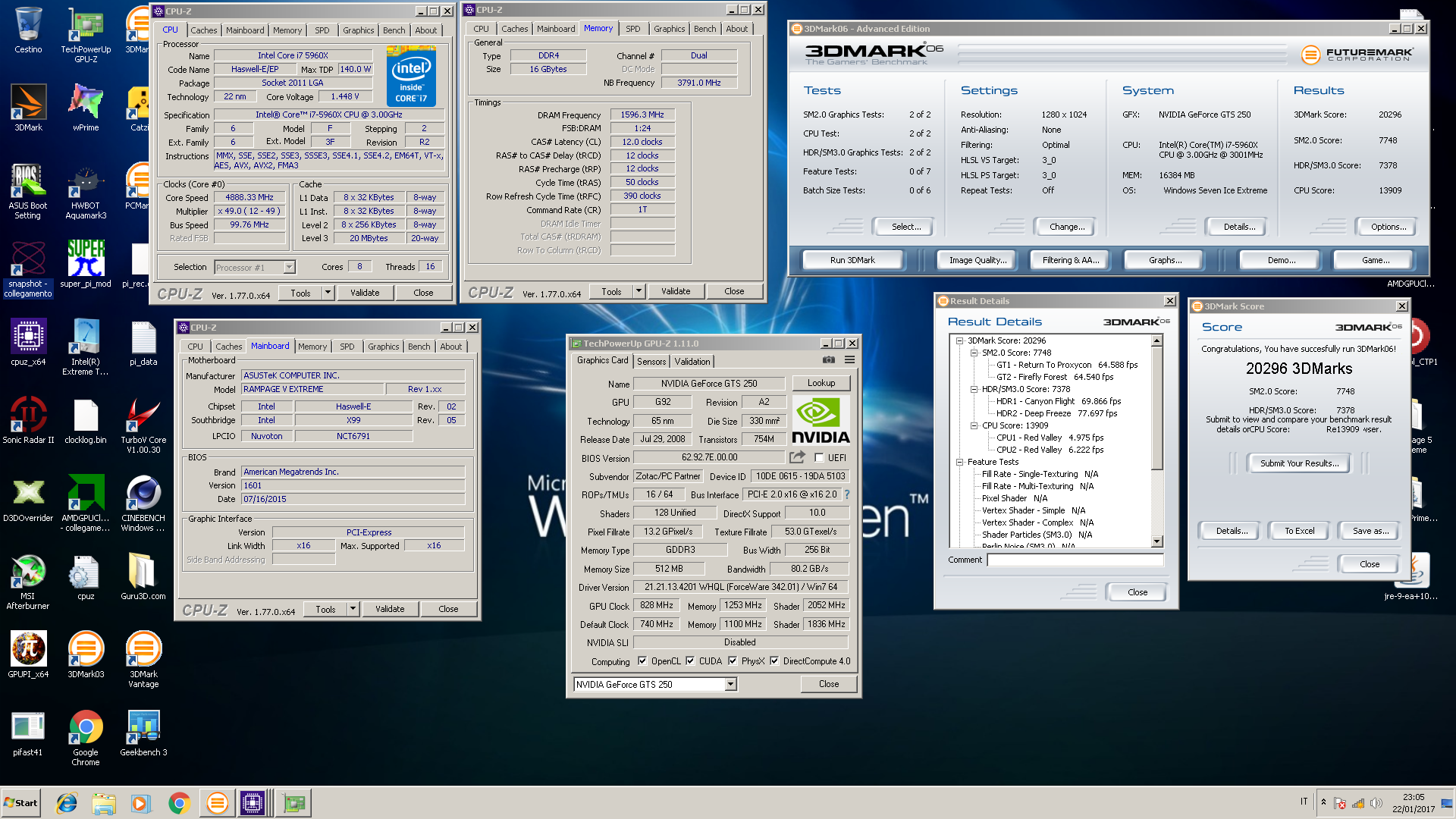Viewport: 1456px width, 819px height.
Task: Switch to CPU-Z taskbar item
Action: [x=253, y=802]
